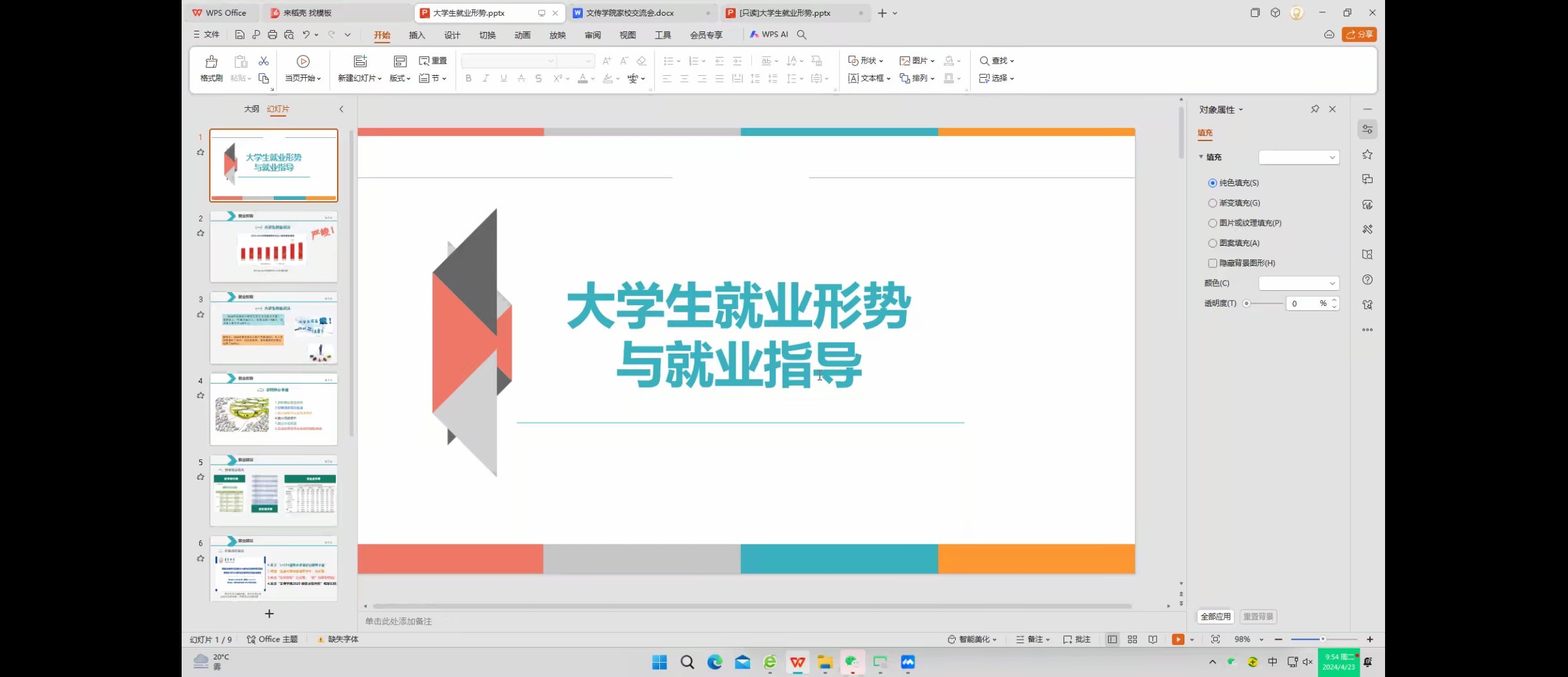Open the Color (颜色) dropdown
Image resolution: width=1568 pixels, height=677 pixels.
(x=1298, y=284)
